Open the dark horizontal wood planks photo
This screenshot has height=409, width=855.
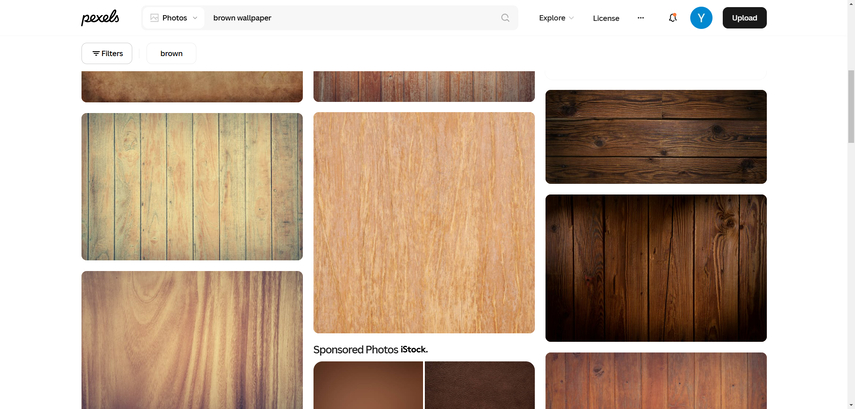[x=656, y=137]
